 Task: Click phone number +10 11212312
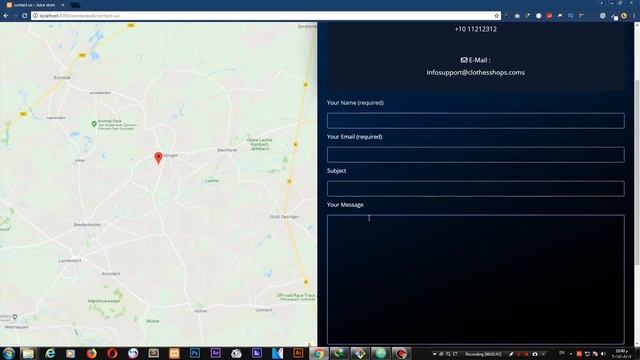click(476, 29)
